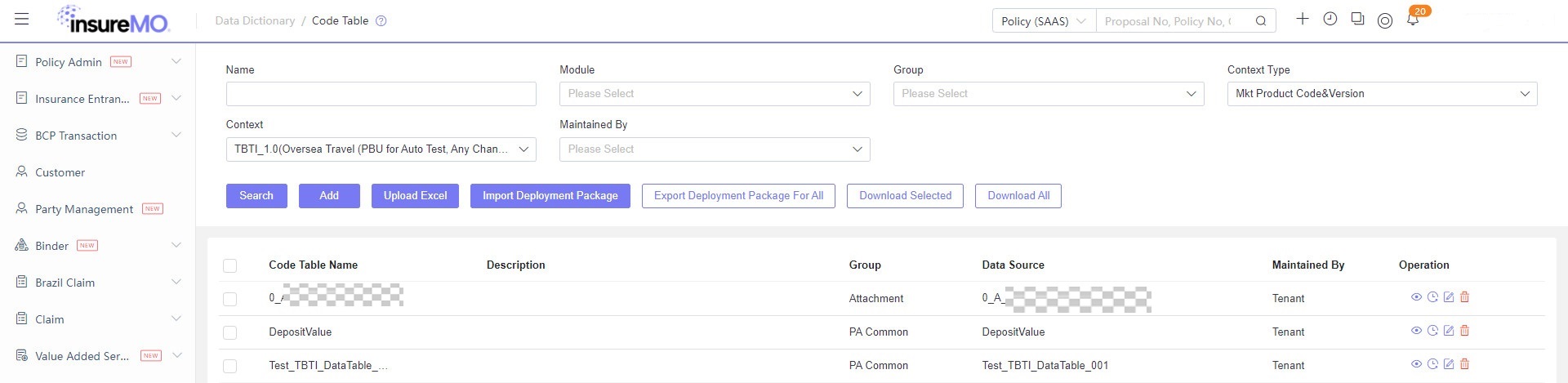Screen dimensions: 1568x383
Task: Click the Download All button
Action: point(1018,196)
